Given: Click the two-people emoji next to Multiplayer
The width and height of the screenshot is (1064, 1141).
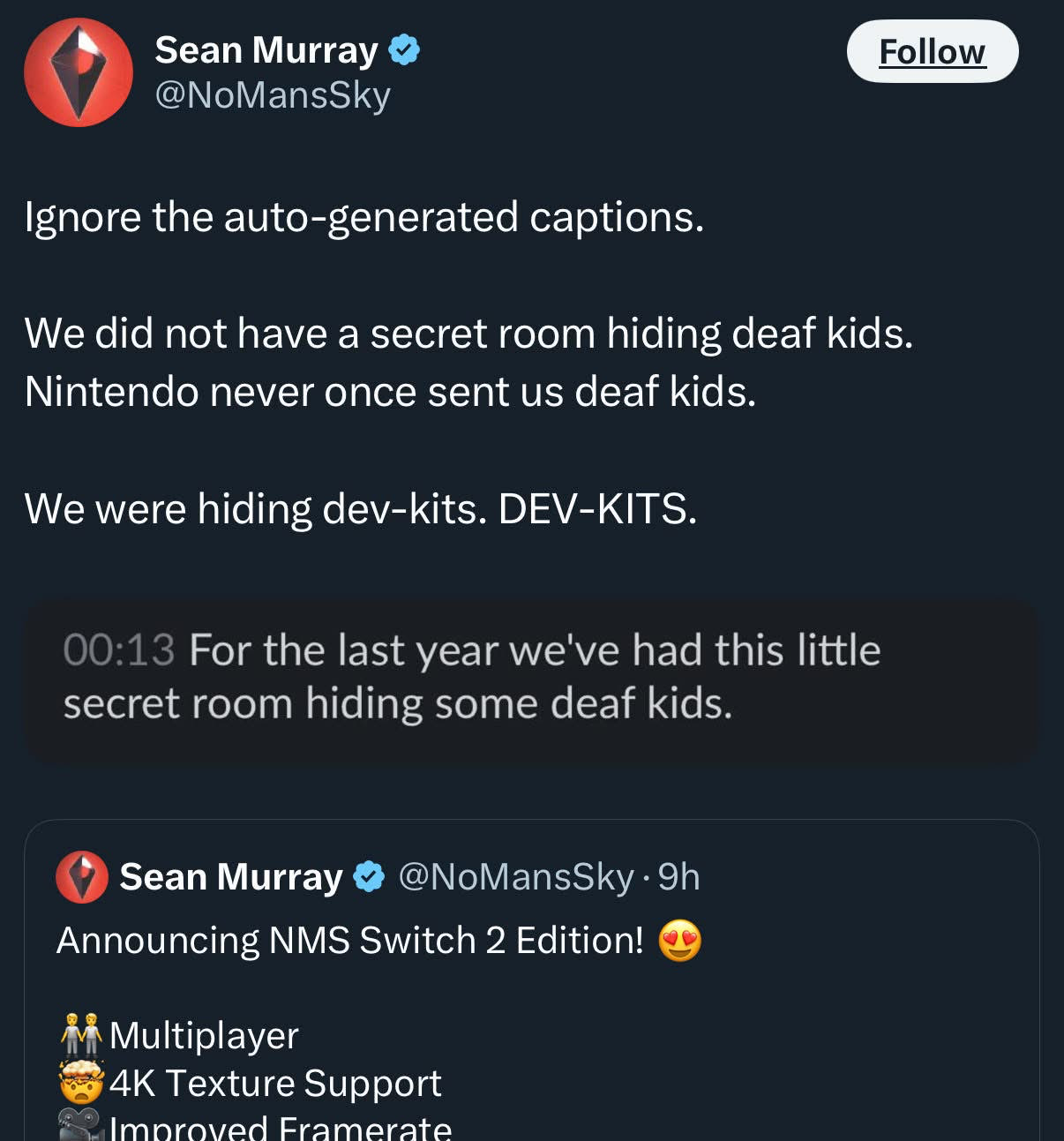Looking at the screenshot, I should 81,1035.
